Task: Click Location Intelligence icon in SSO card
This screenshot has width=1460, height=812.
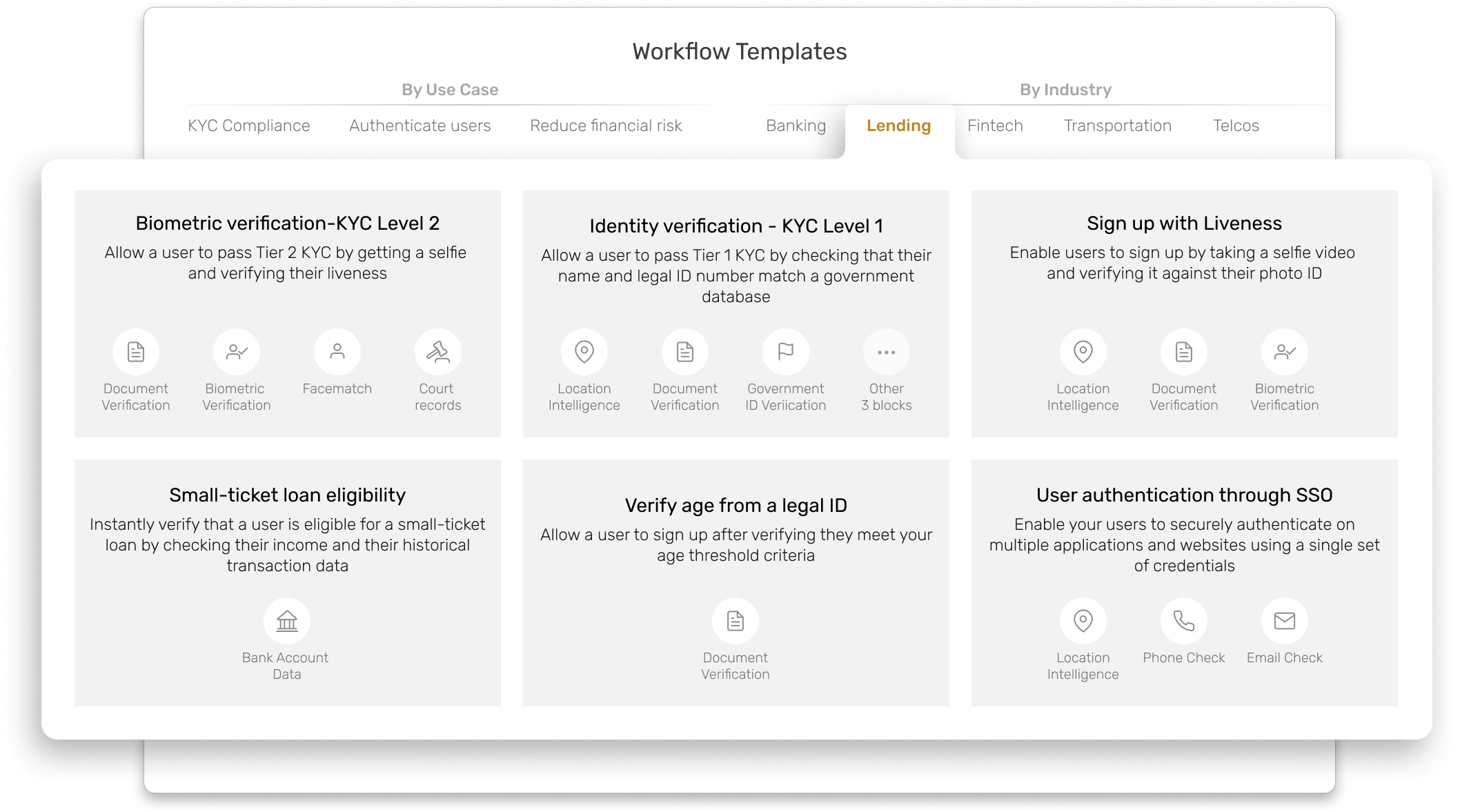Action: point(1083,621)
